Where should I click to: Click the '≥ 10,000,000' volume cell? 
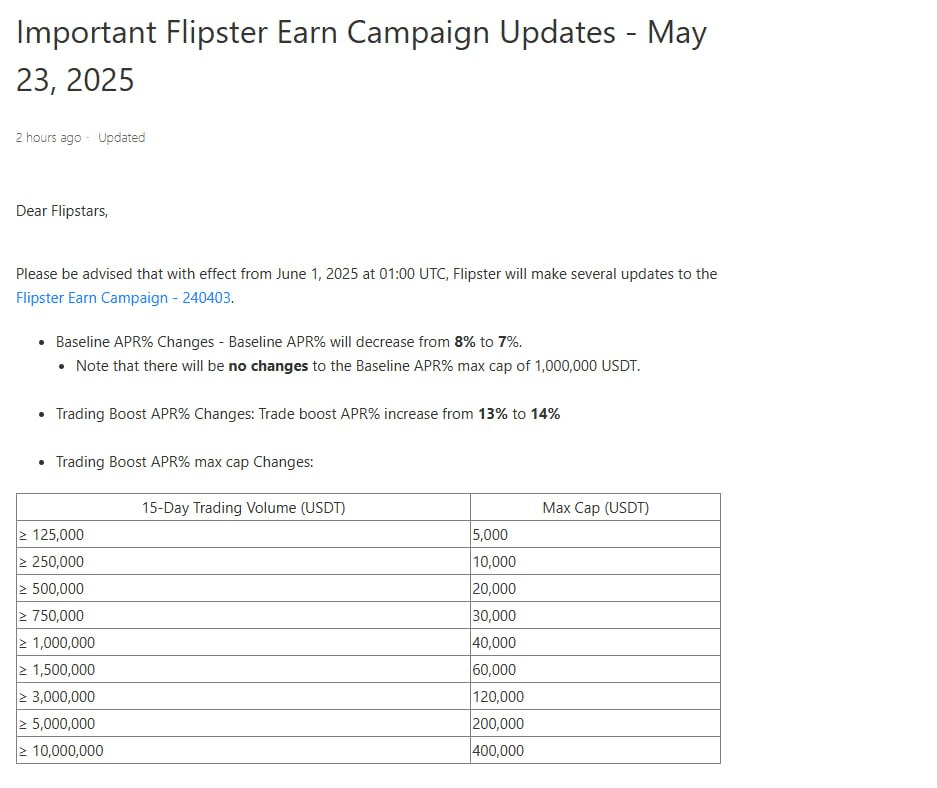tap(243, 750)
